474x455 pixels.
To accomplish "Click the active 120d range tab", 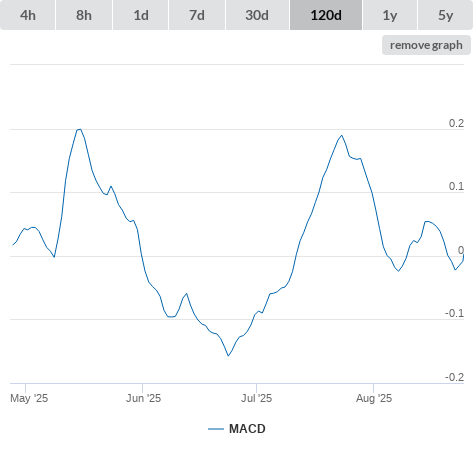I will tap(326, 15).
